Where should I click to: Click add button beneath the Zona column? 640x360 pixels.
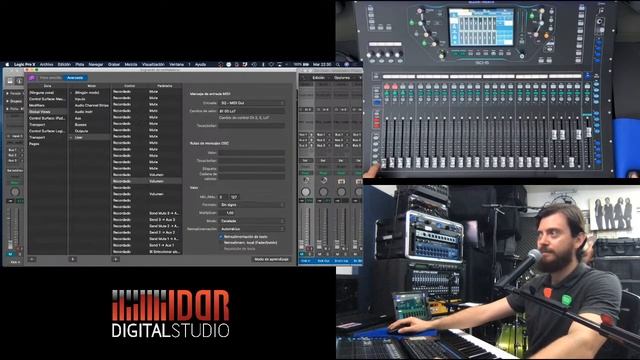32,259
